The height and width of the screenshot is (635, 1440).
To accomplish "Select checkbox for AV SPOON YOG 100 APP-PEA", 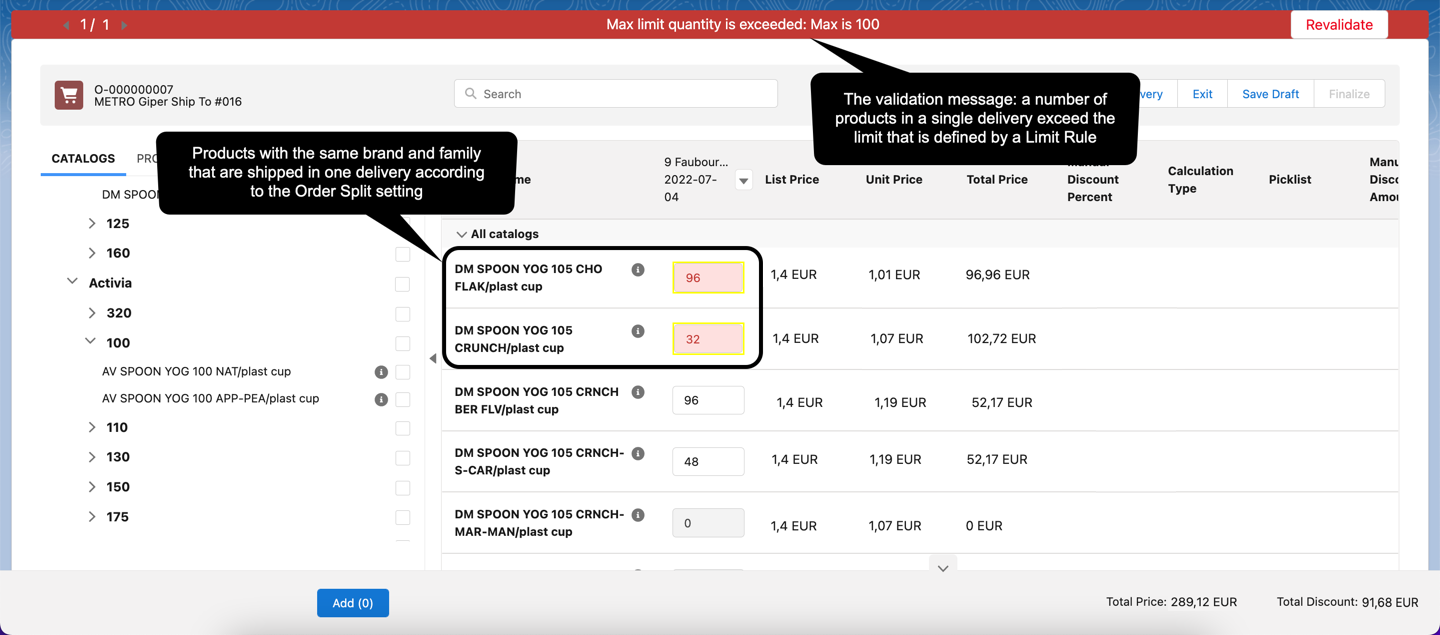I will click(403, 399).
